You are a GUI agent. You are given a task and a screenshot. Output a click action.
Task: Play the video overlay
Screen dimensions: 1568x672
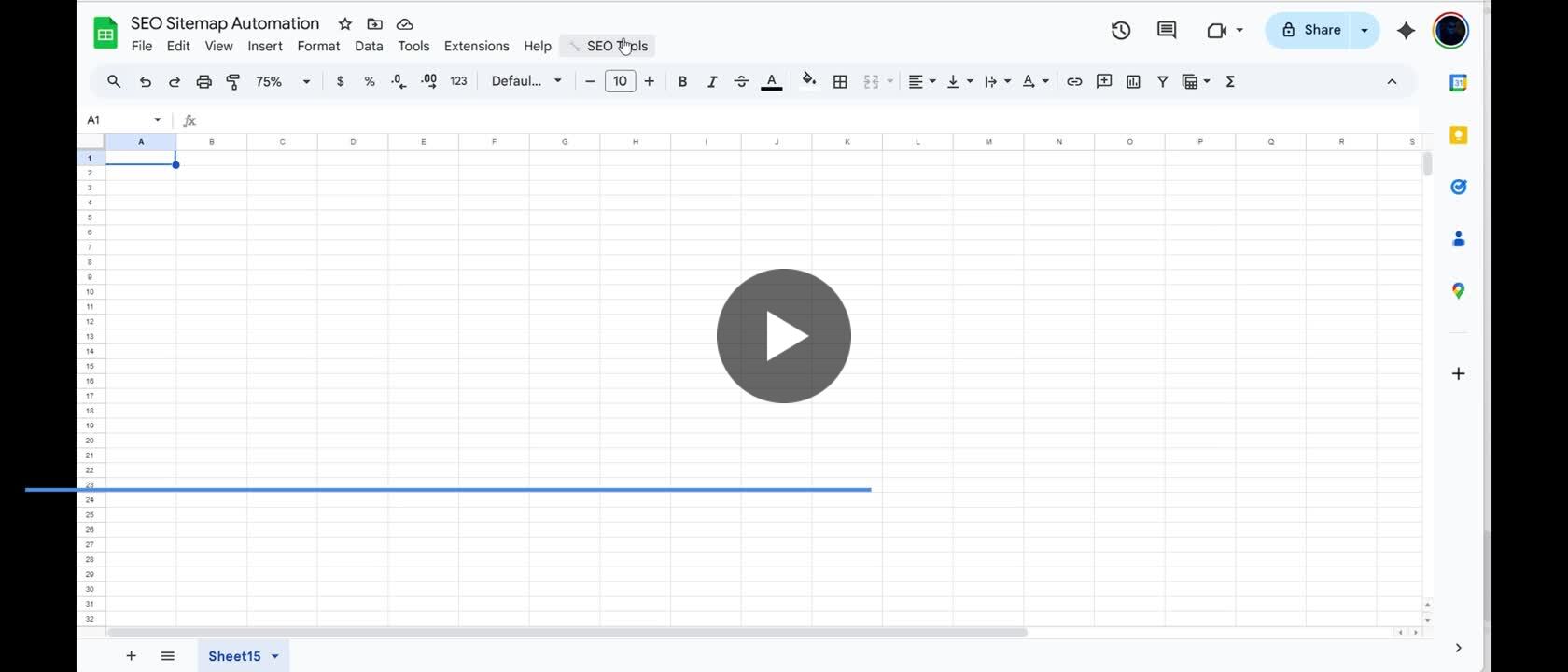[x=784, y=336]
